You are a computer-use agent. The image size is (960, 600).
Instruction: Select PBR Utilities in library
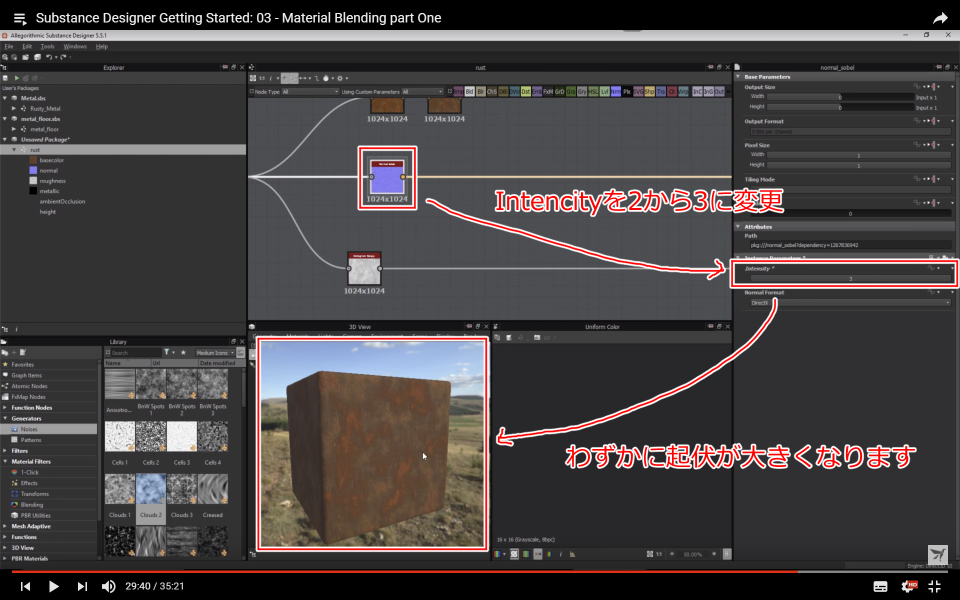coord(36,516)
